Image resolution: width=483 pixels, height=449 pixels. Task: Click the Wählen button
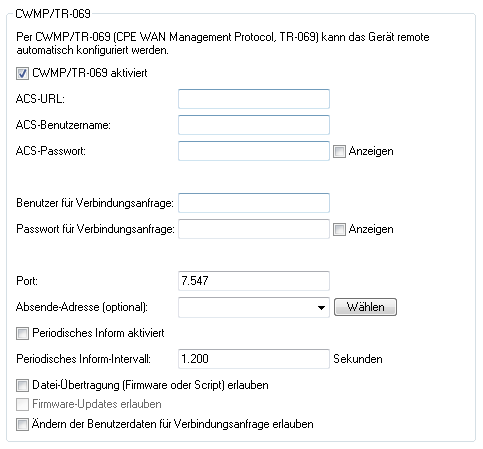365,307
